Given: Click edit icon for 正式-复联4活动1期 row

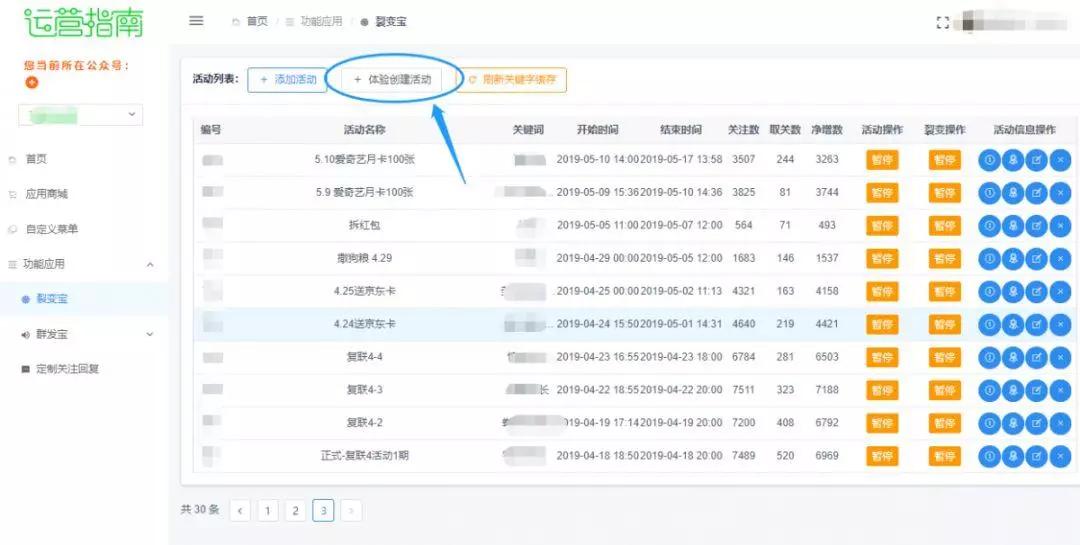Looking at the screenshot, I should click(x=1037, y=457).
